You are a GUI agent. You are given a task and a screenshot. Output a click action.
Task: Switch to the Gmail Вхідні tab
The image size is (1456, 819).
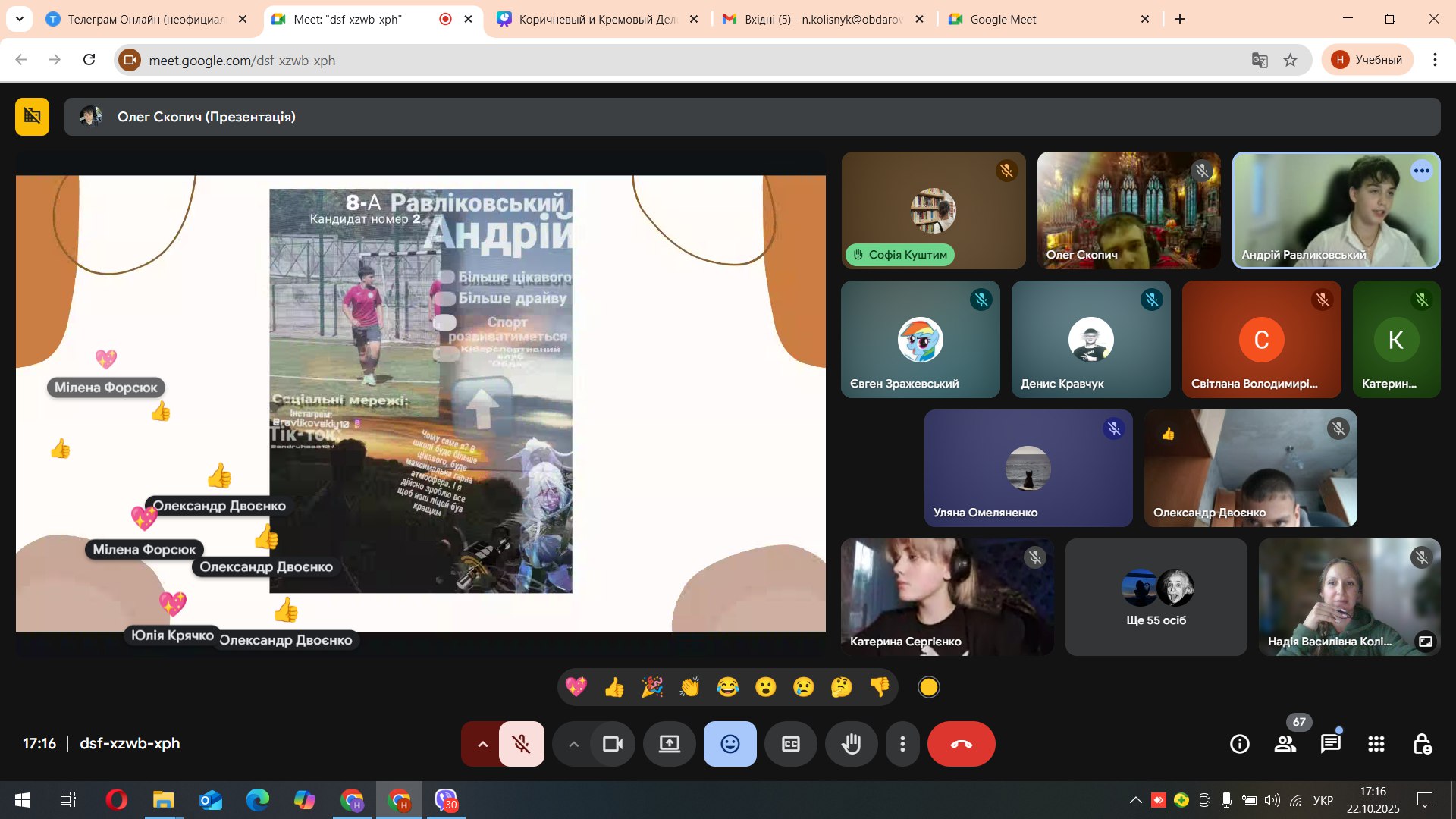coord(821,20)
